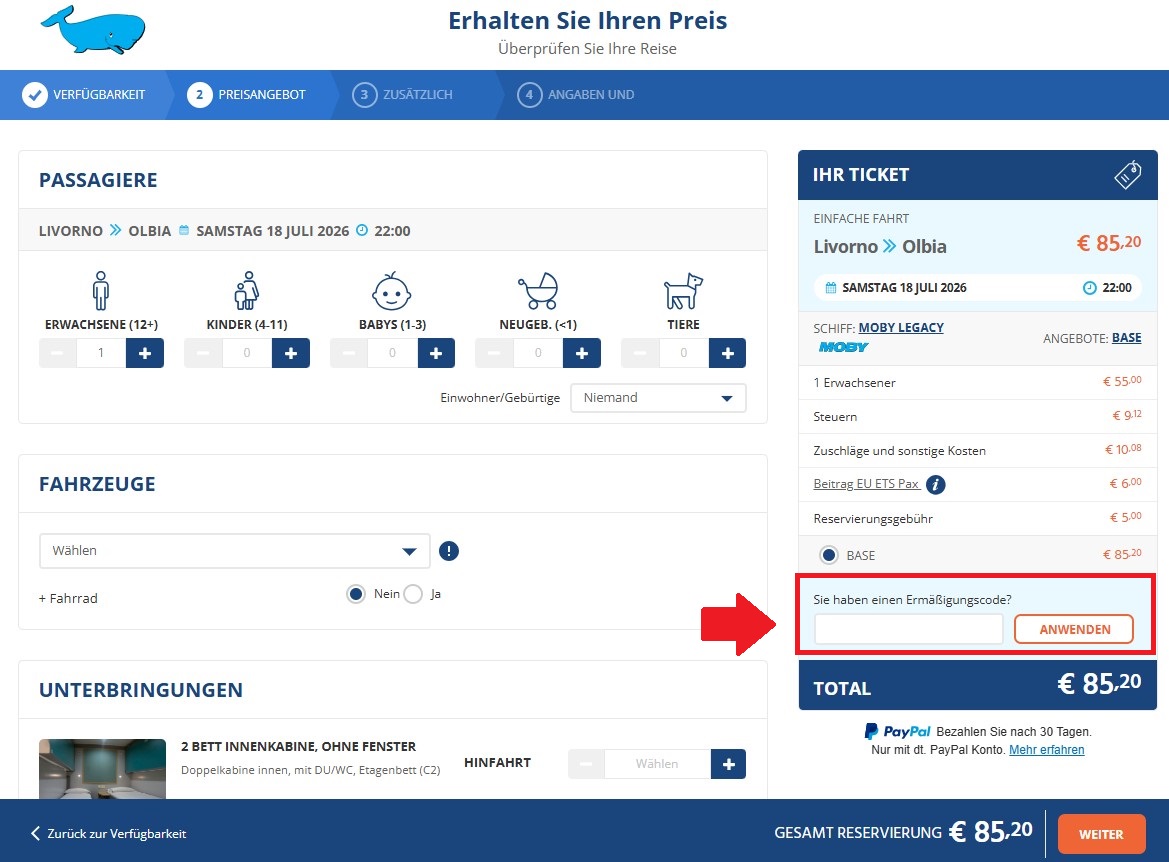Click the Moby whale logo
This screenshot has width=1169, height=862.
(93, 30)
